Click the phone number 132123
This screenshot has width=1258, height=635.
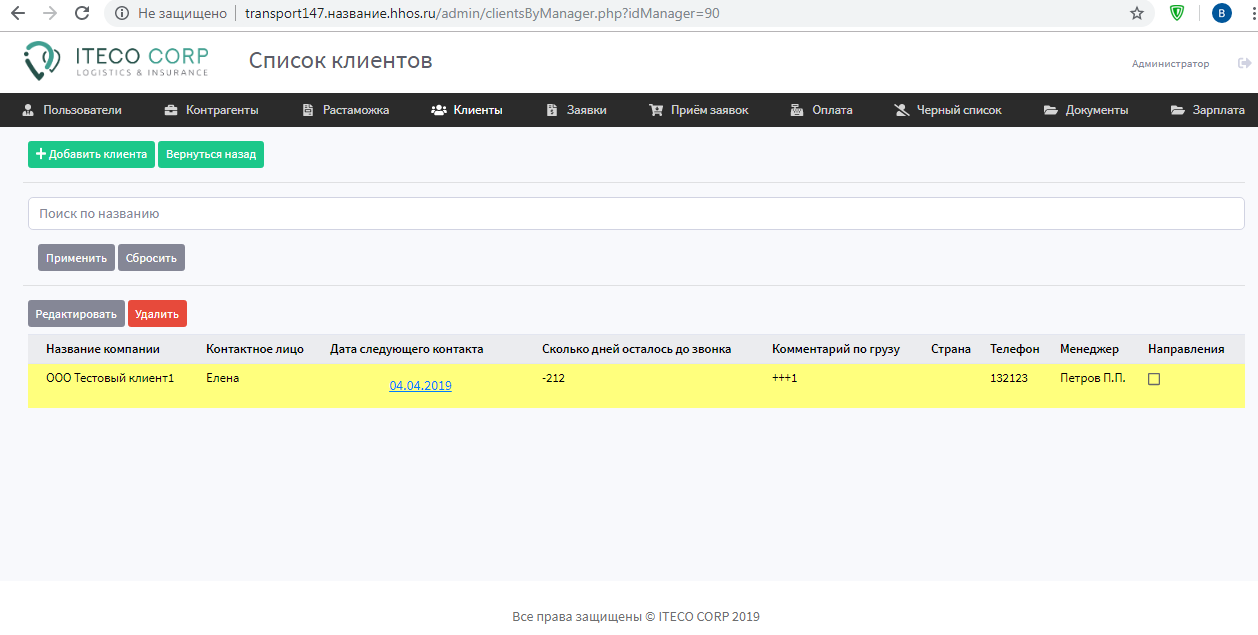click(x=1009, y=378)
